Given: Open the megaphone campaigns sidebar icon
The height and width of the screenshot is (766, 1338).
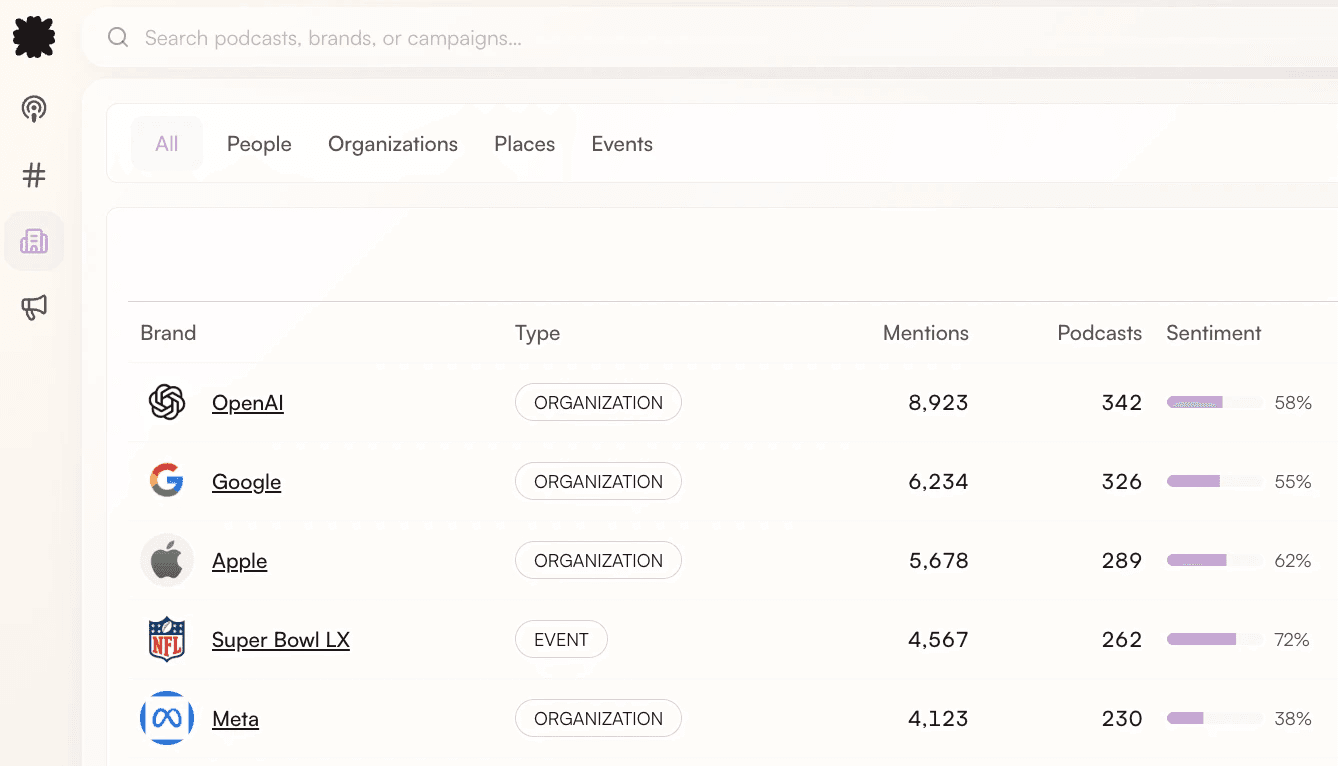Looking at the screenshot, I should [x=34, y=307].
